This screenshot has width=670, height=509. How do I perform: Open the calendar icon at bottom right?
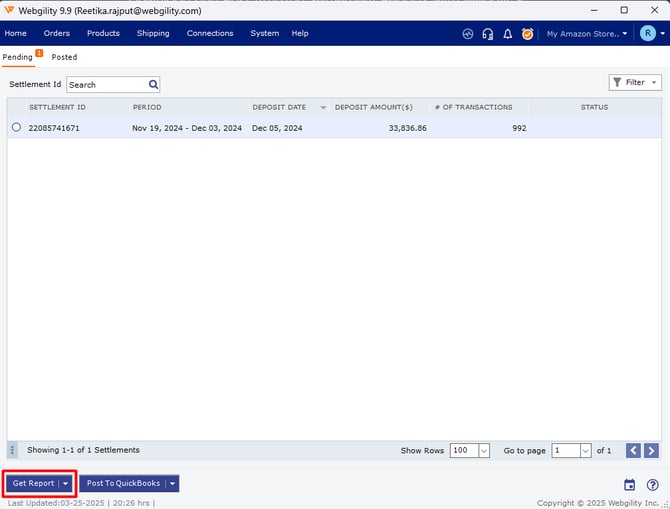point(629,485)
